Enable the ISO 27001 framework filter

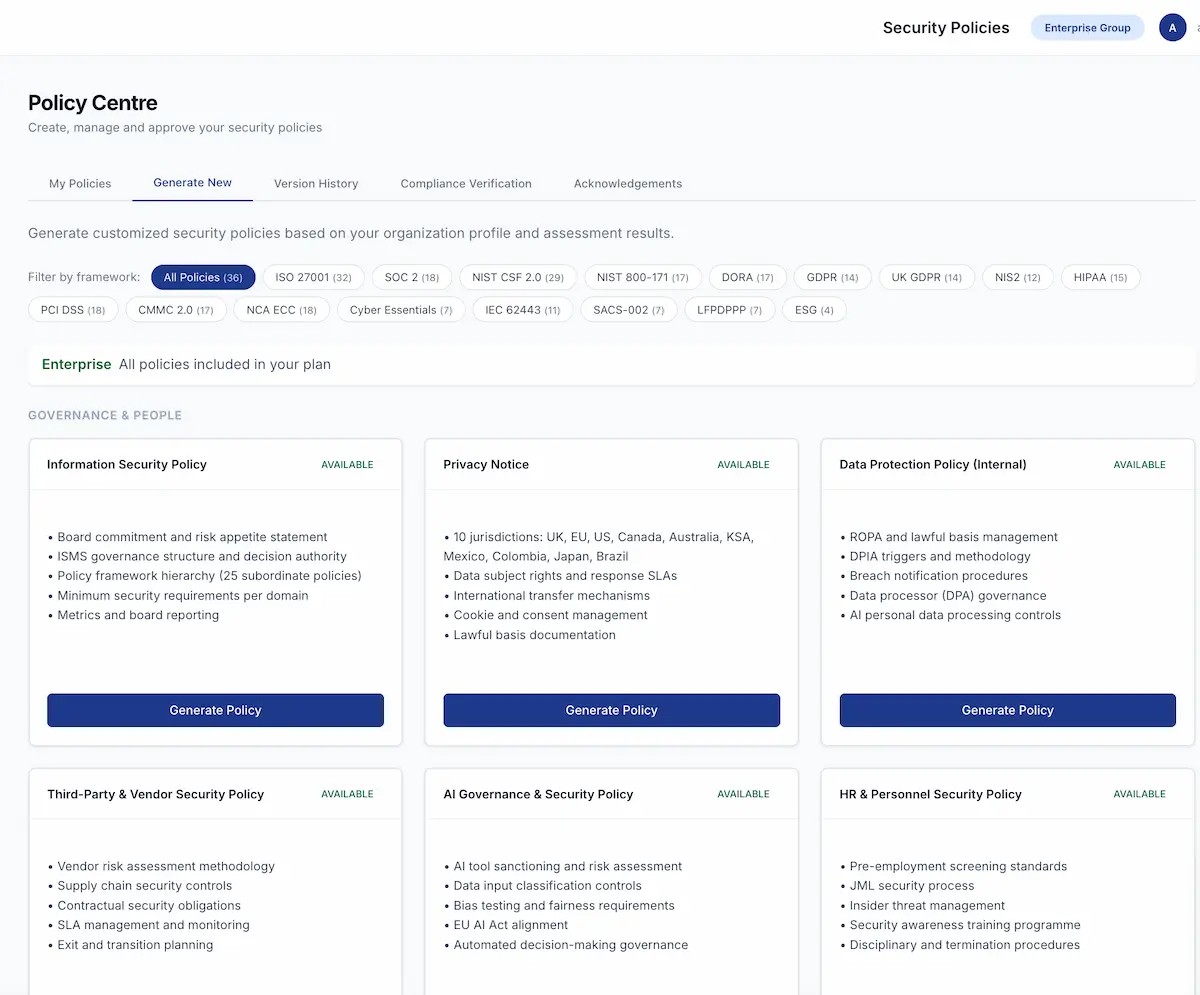coord(314,277)
